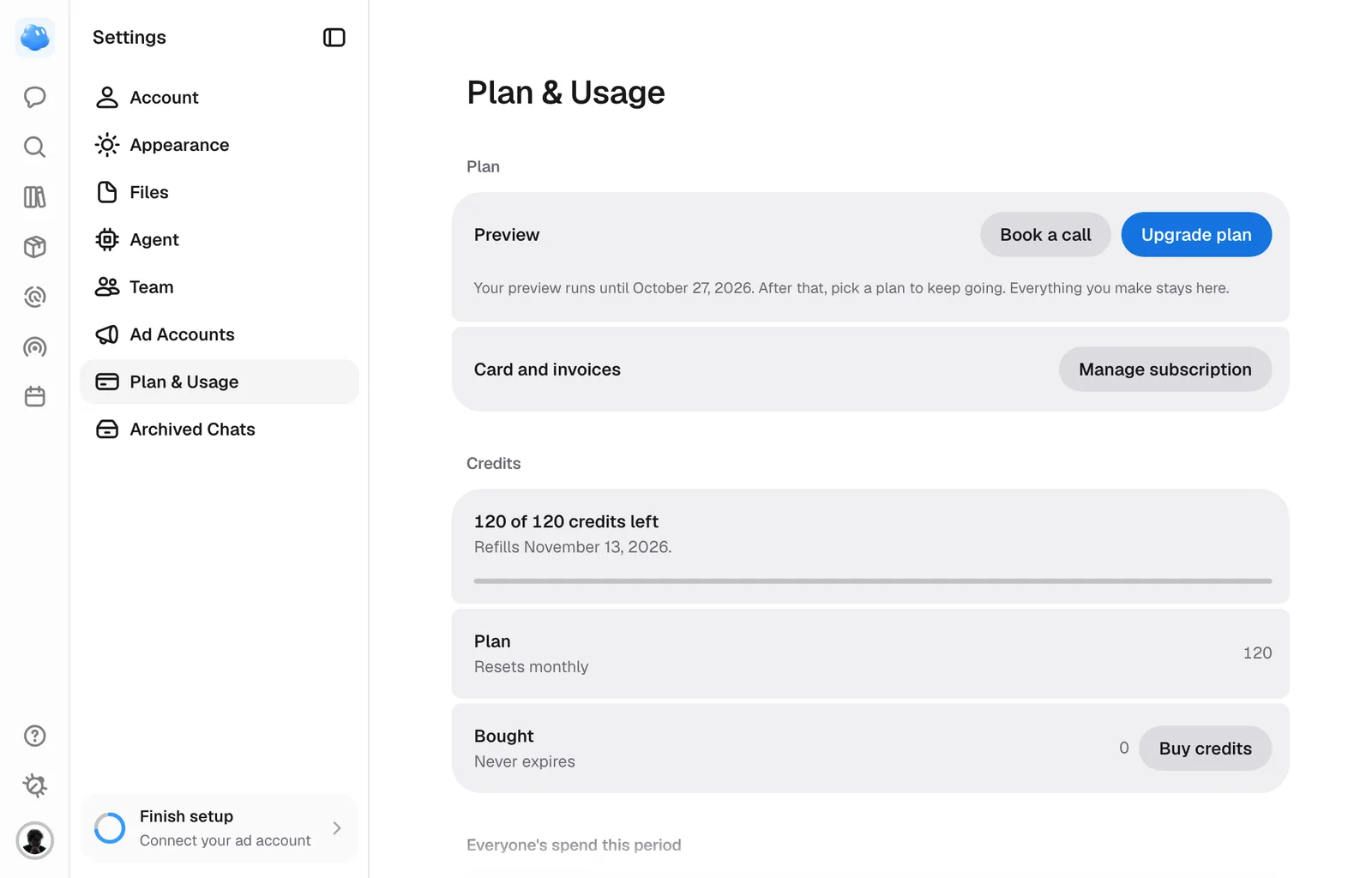This screenshot has height=878, width=1372.
Task: Open the 3D cube icon in left rail
Action: click(x=35, y=247)
